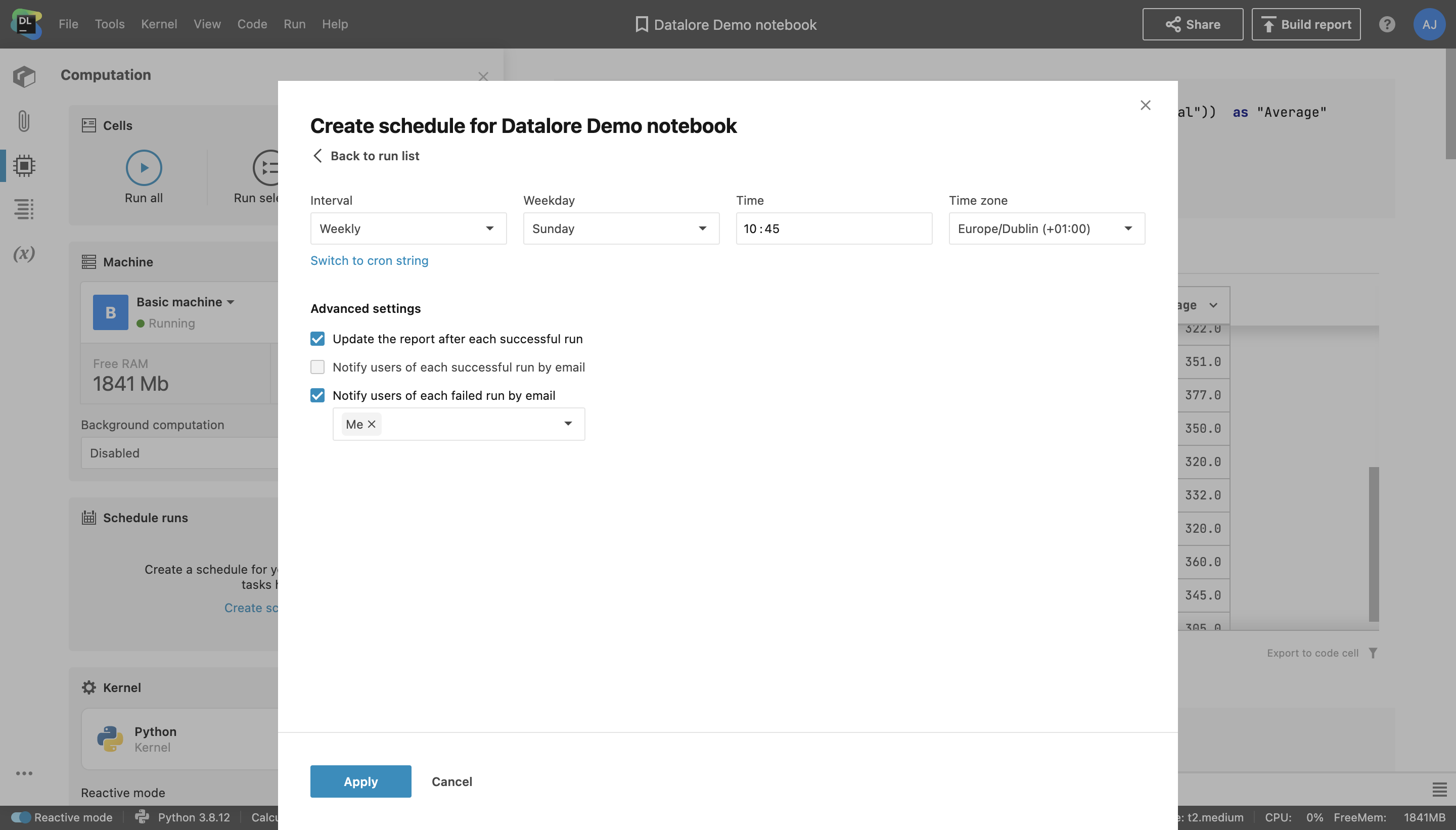Click the help question mark icon
Viewport: 1456px width, 830px height.
(x=1386, y=24)
